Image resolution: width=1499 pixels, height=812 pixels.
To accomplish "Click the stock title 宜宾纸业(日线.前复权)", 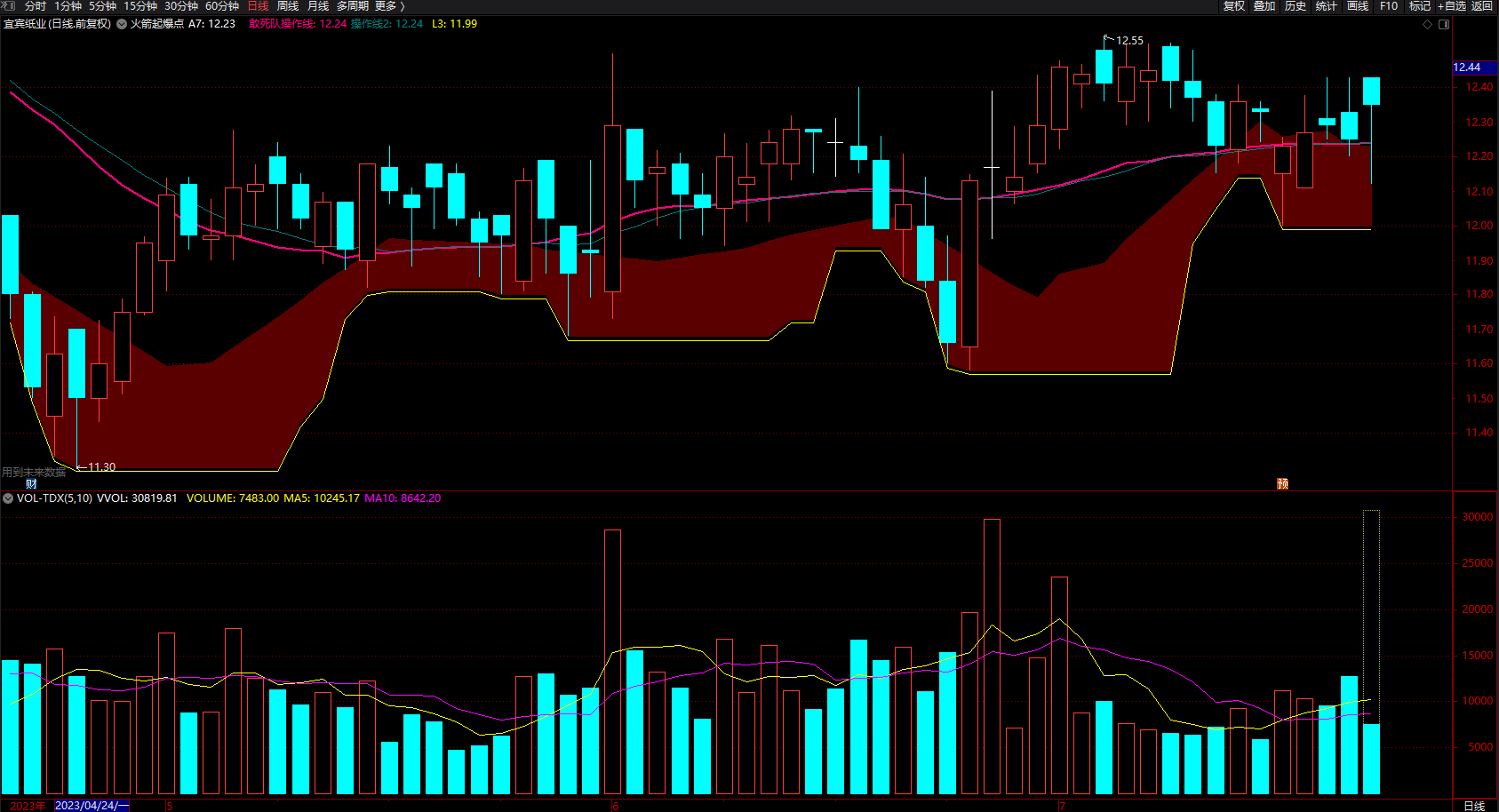I will tap(58, 24).
